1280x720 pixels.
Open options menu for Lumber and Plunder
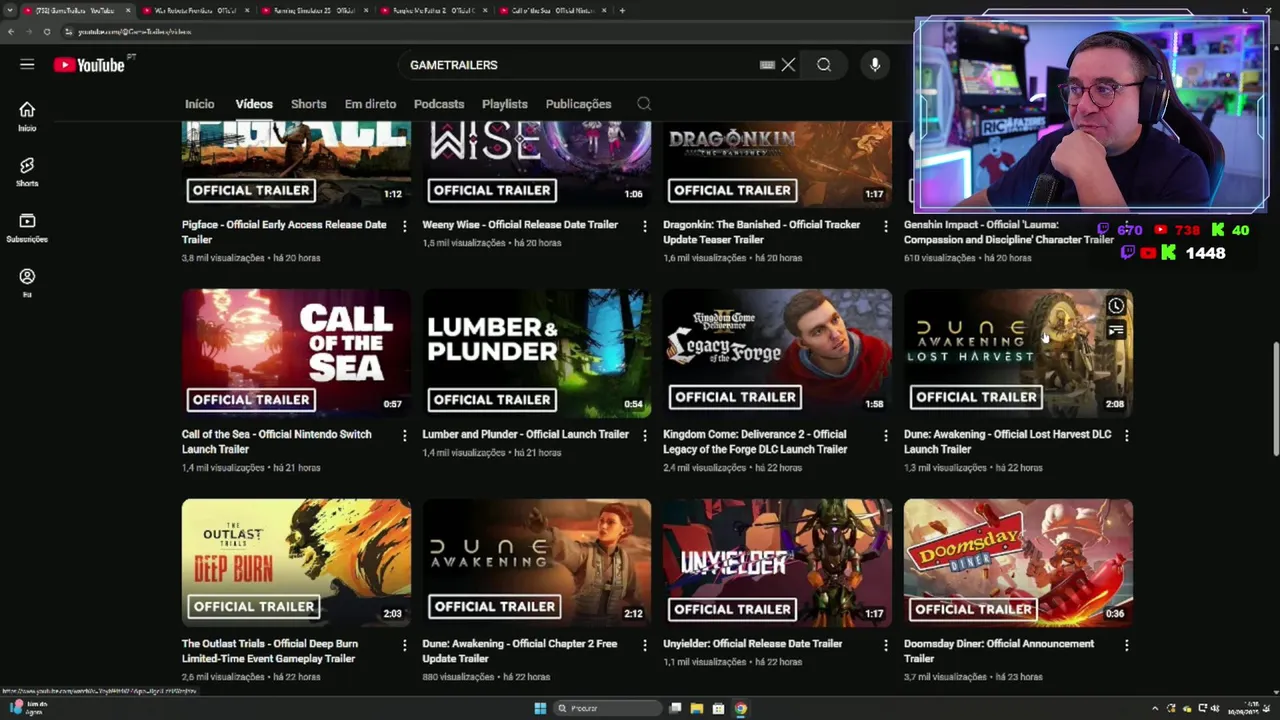point(644,436)
